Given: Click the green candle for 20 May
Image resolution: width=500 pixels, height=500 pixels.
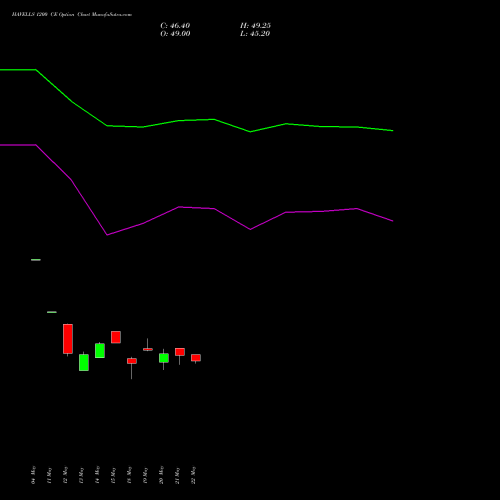Looking at the screenshot, I should pyautogui.click(x=164, y=358).
